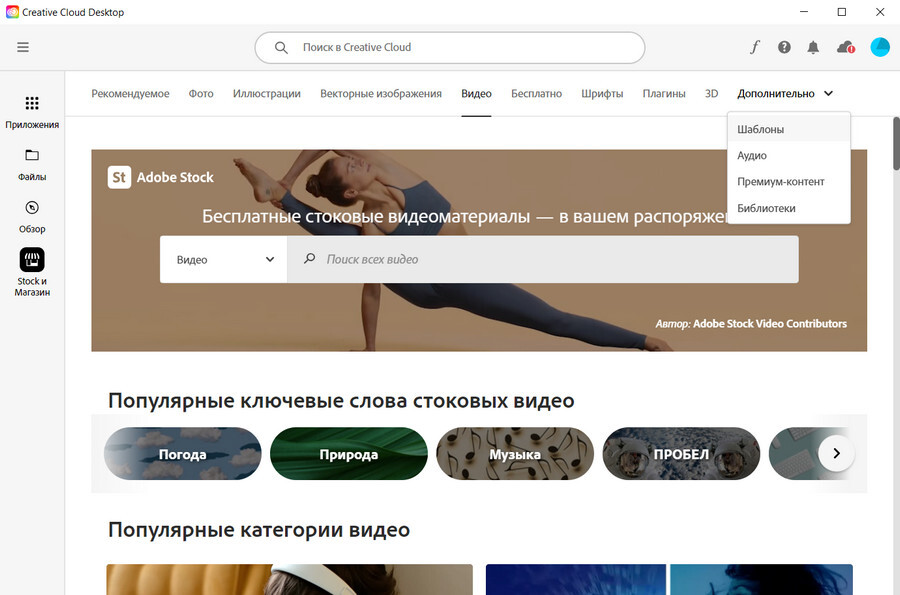Open the Видео content type dropdown
This screenshot has width=900, height=595.
click(224, 259)
